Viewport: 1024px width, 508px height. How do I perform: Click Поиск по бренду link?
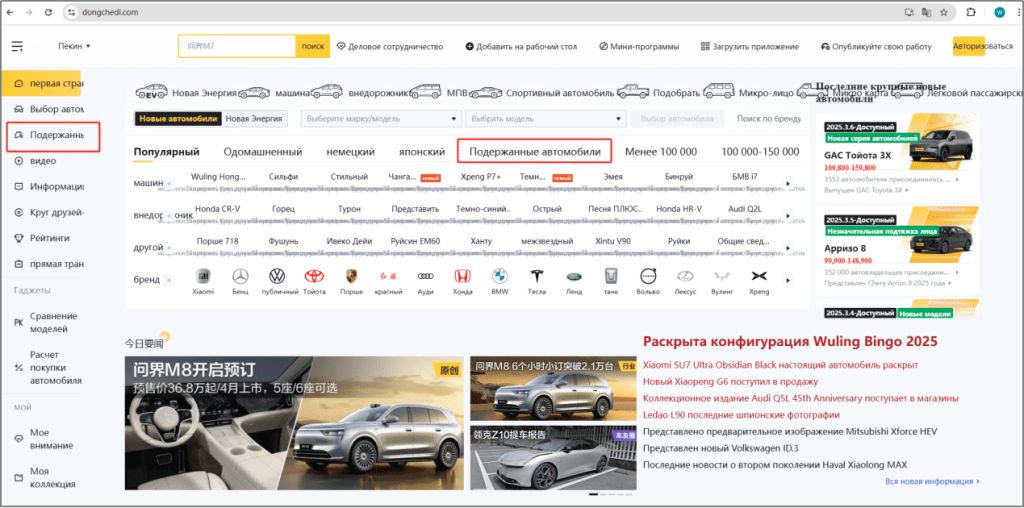(769, 119)
